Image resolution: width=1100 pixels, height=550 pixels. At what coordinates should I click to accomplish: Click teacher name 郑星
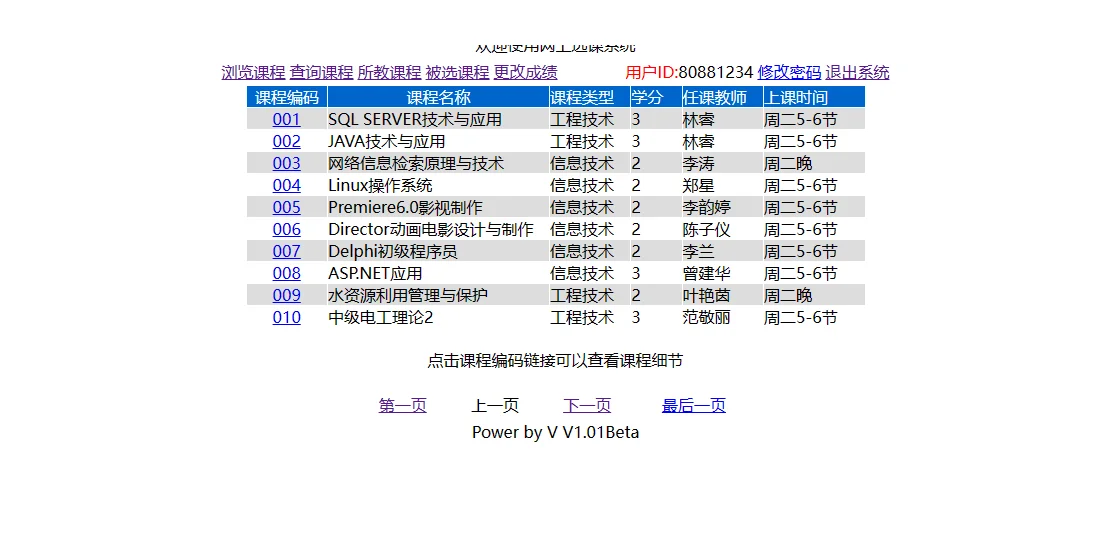pyautogui.click(x=699, y=186)
